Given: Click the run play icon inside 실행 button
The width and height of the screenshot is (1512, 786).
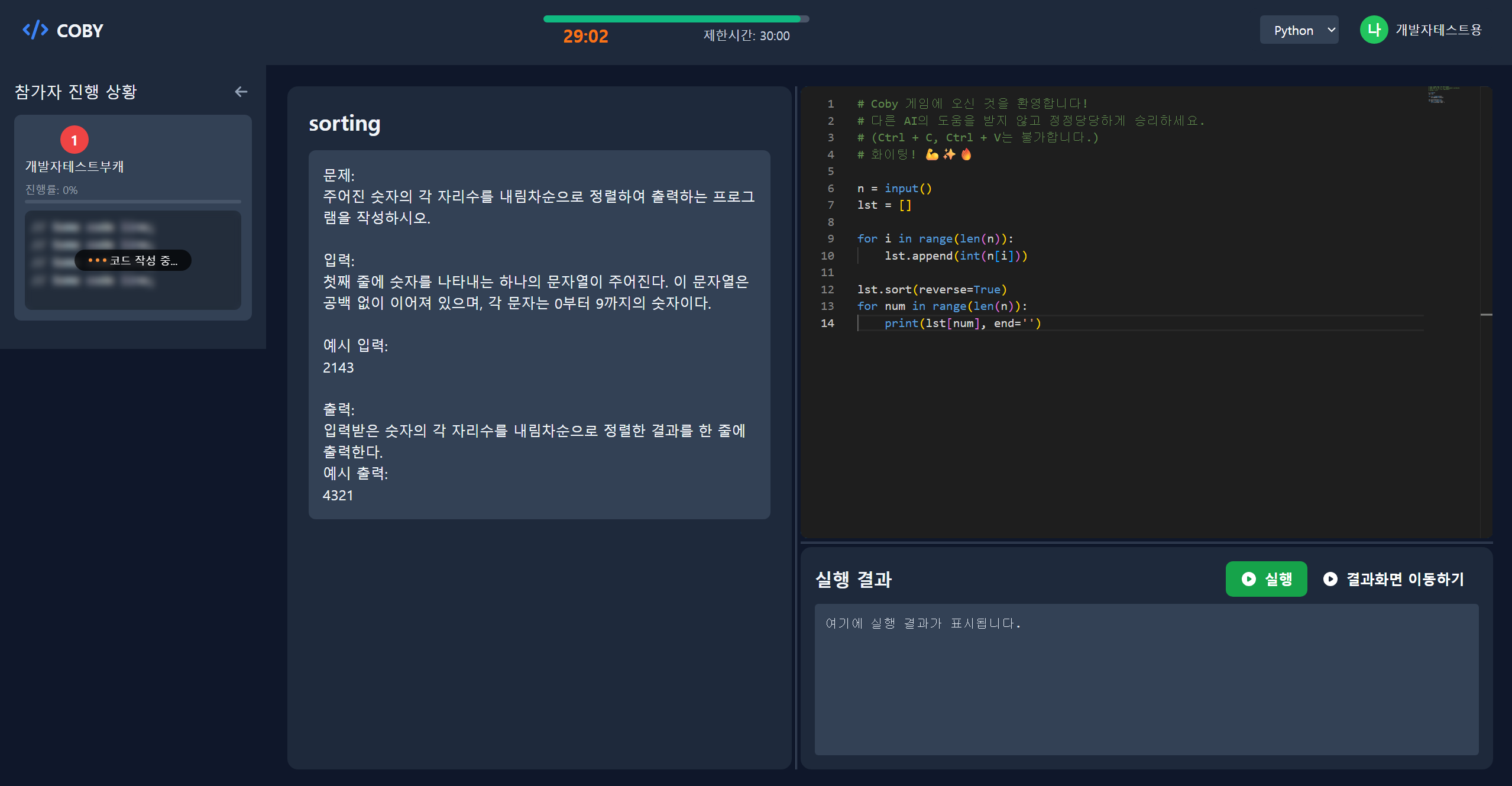Looking at the screenshot, I should [x=1248, y=579].
